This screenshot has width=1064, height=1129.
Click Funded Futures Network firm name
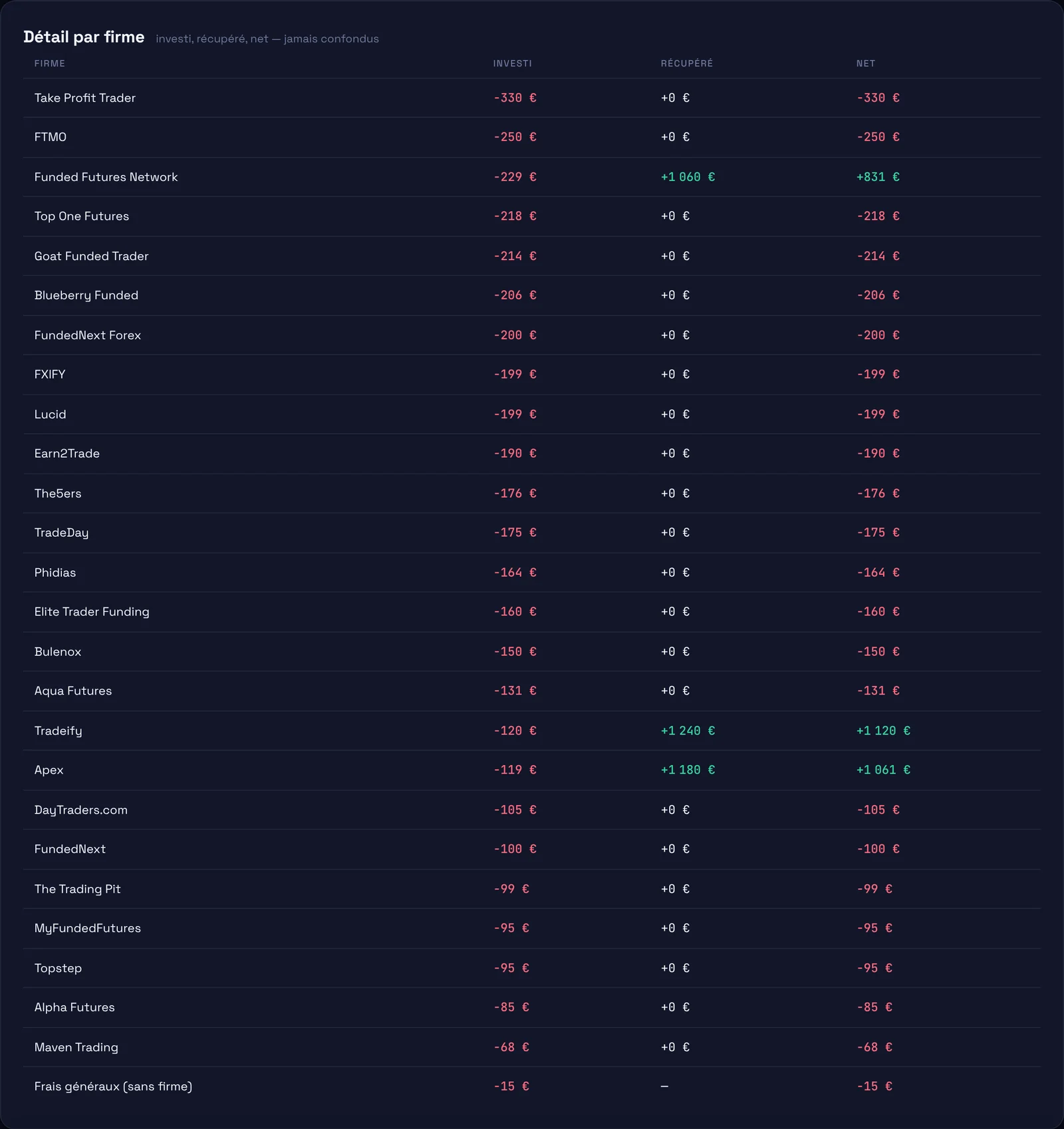click(106, 177)
